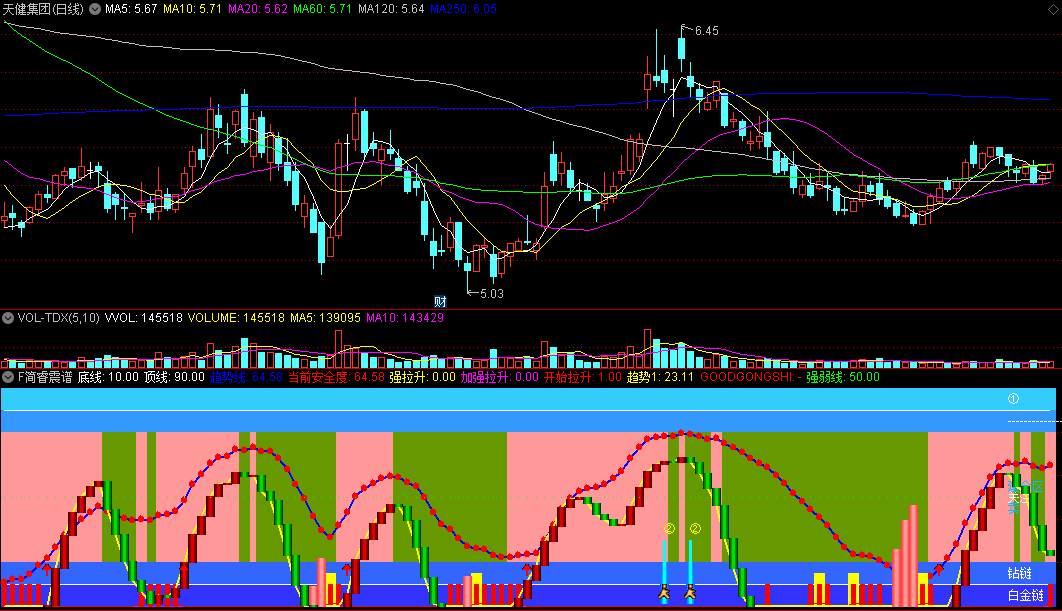Click the leftmost red up-arrow buy signal
1062x611 pixels.
(x=47, y=568)
